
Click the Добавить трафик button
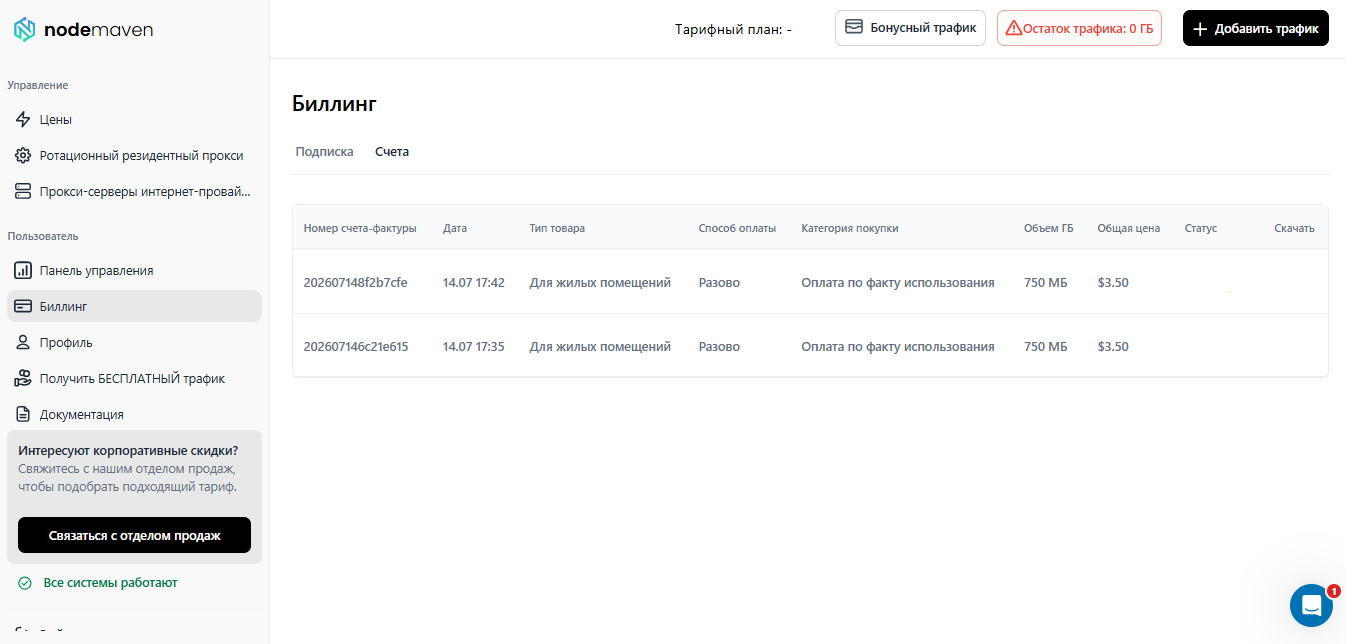[1256, 28]
